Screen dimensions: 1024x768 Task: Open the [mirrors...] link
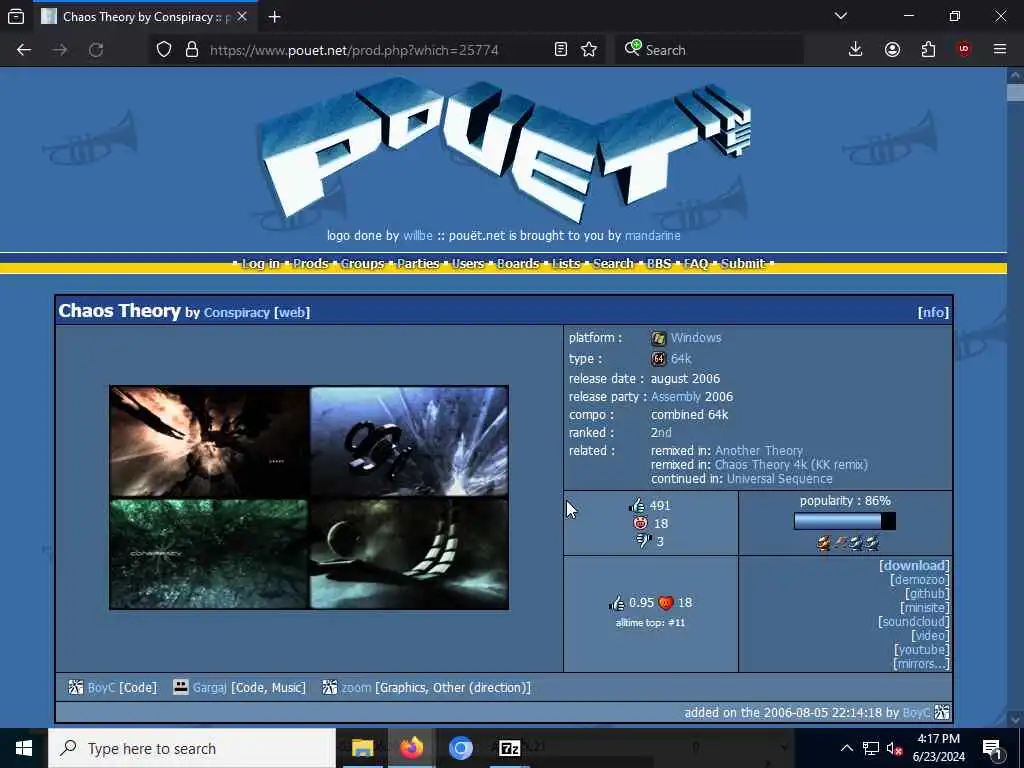pos(921,664)
